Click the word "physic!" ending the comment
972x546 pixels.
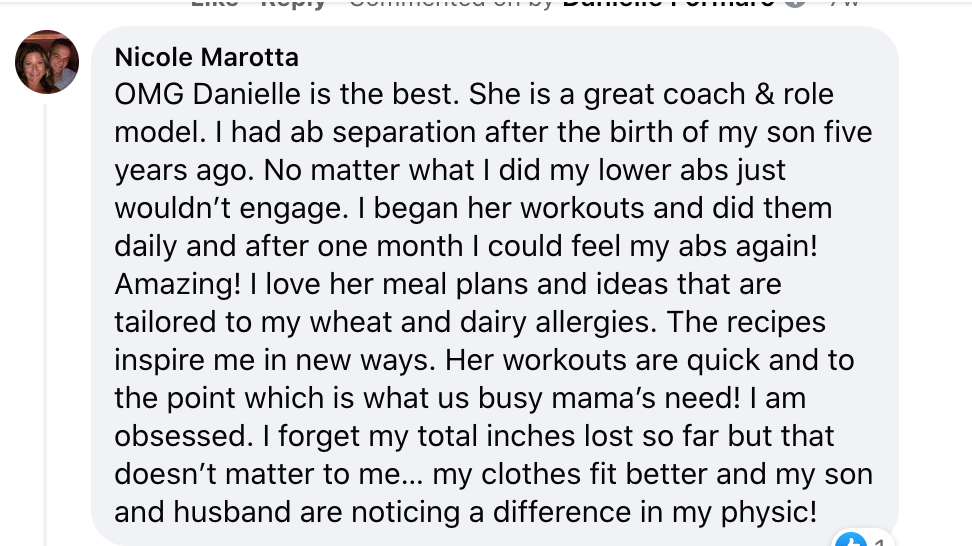769,513
